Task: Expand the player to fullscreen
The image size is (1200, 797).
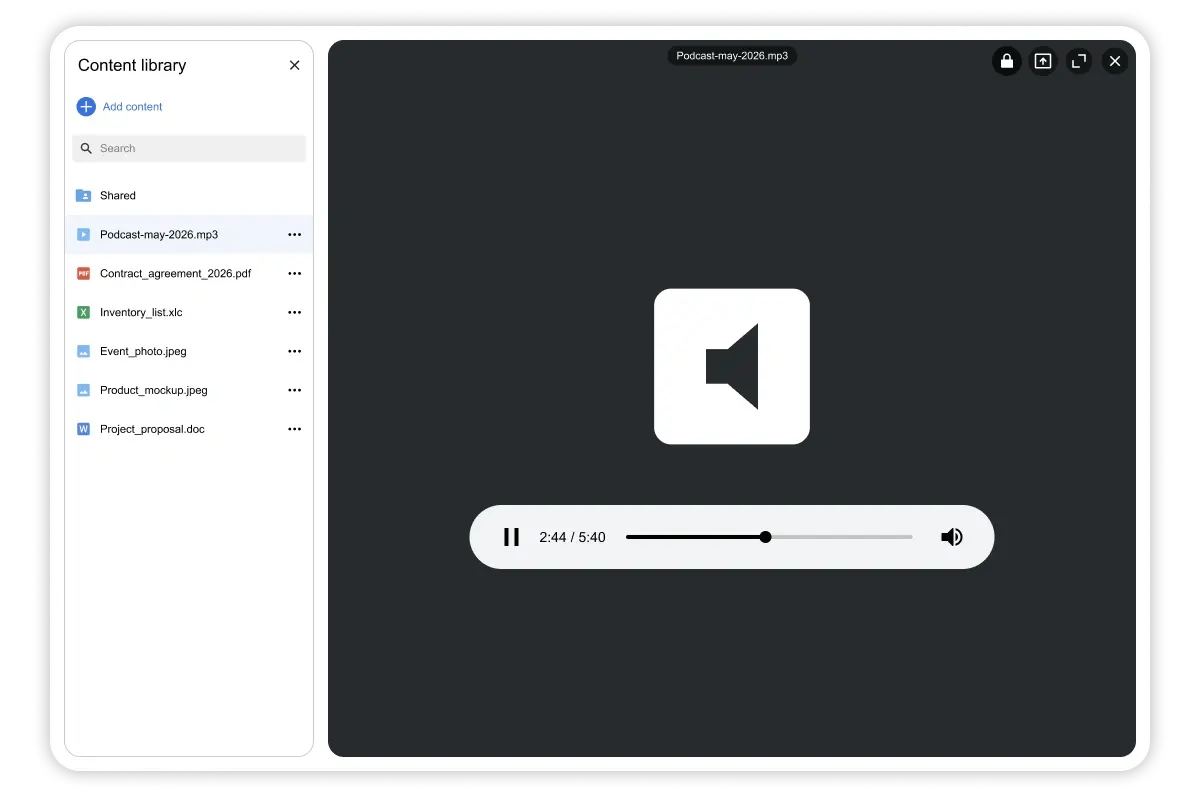Action: click(x=1079, y=61)
